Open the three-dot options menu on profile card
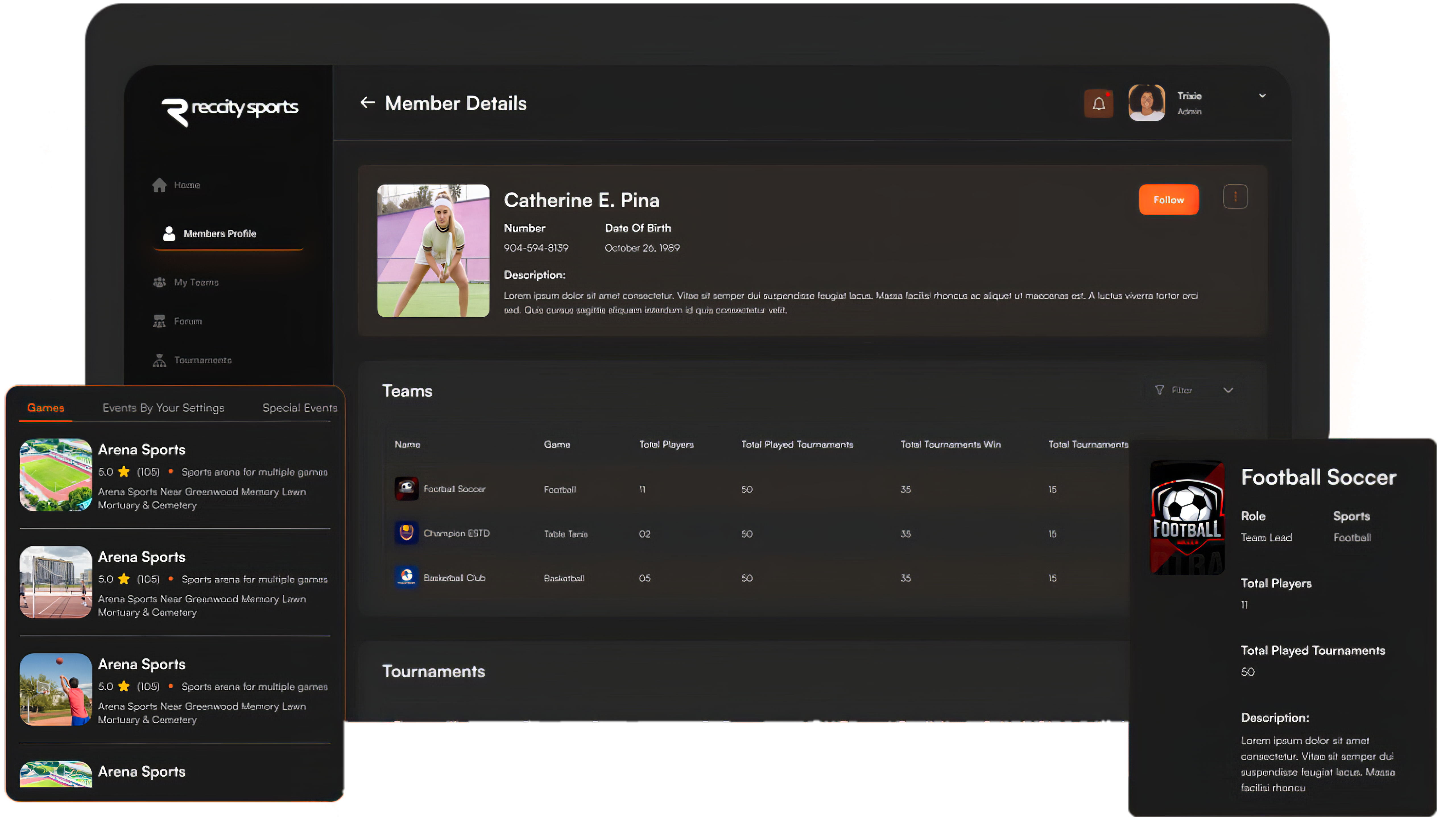The width and height of the screenshot is (1456, 819). (x=1235, y=197)
